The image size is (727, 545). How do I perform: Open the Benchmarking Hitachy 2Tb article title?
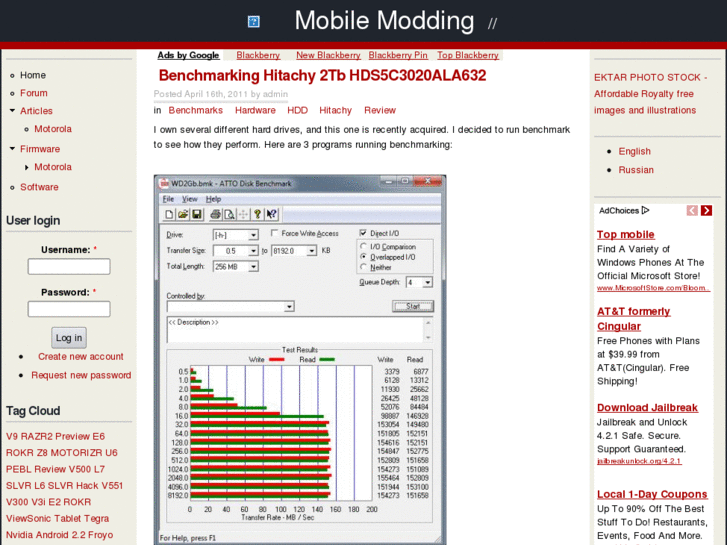pyautogui.click(x=322, y=75)
